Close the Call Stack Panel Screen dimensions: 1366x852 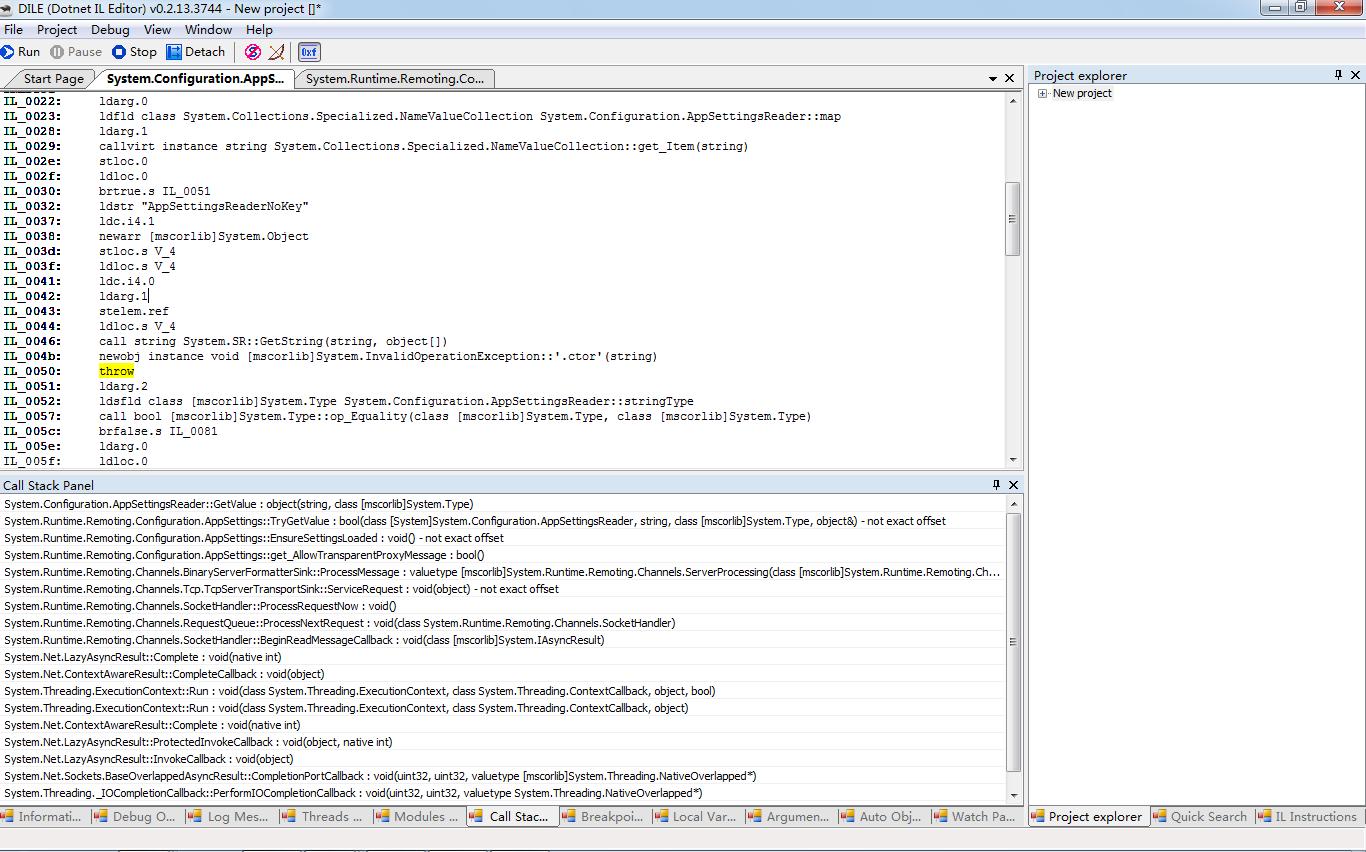coord(1013,485)
